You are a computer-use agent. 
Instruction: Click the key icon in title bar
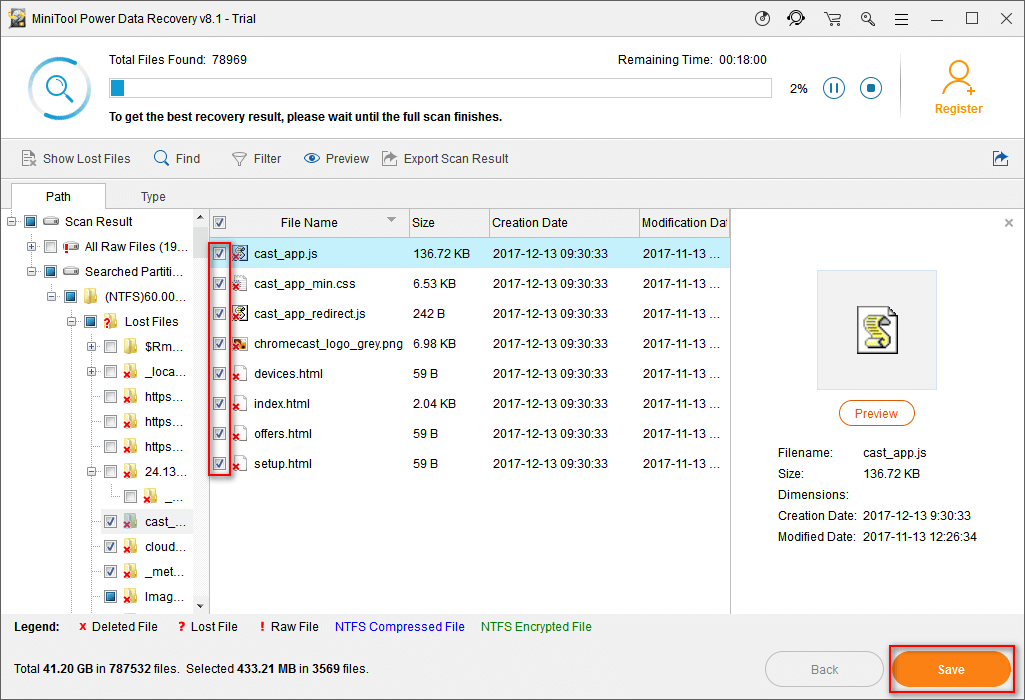point(867,19)
